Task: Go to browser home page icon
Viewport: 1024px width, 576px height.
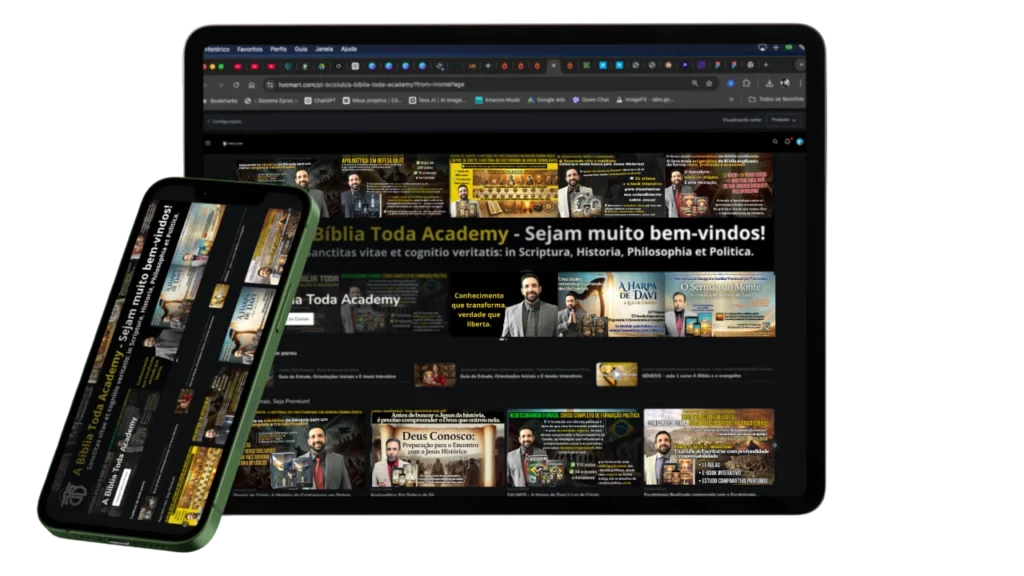Action: coord(251,85)
